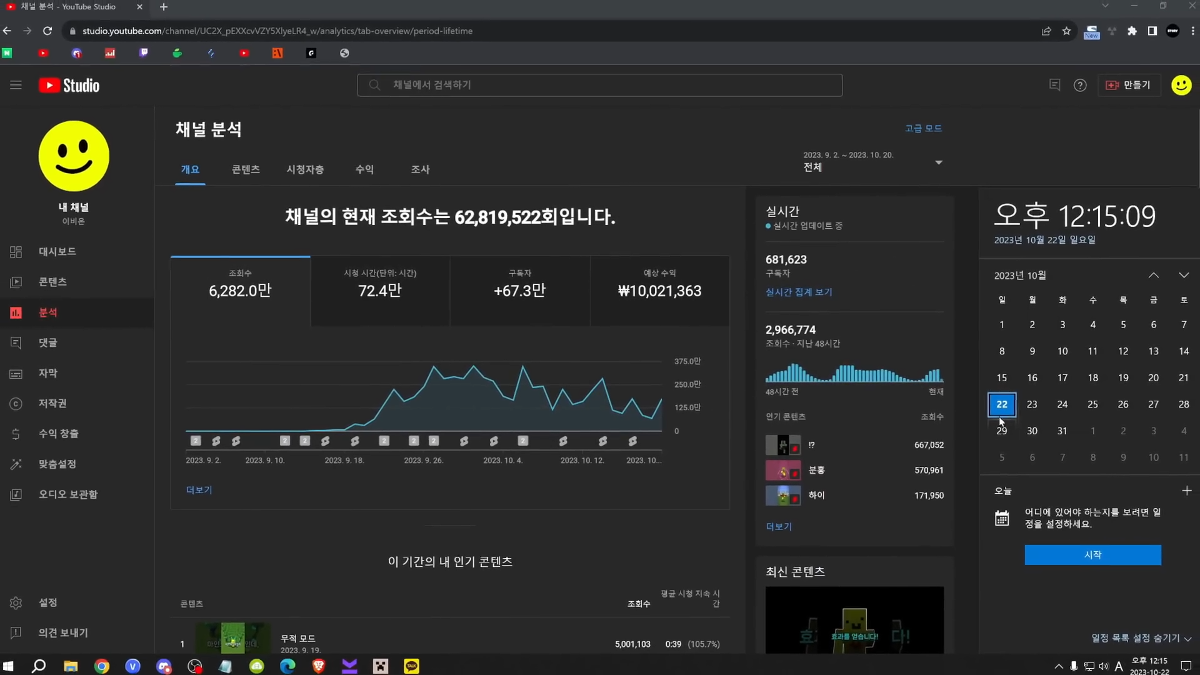Open KakaoTalk from the Windows taskbar

coord(411,666)
